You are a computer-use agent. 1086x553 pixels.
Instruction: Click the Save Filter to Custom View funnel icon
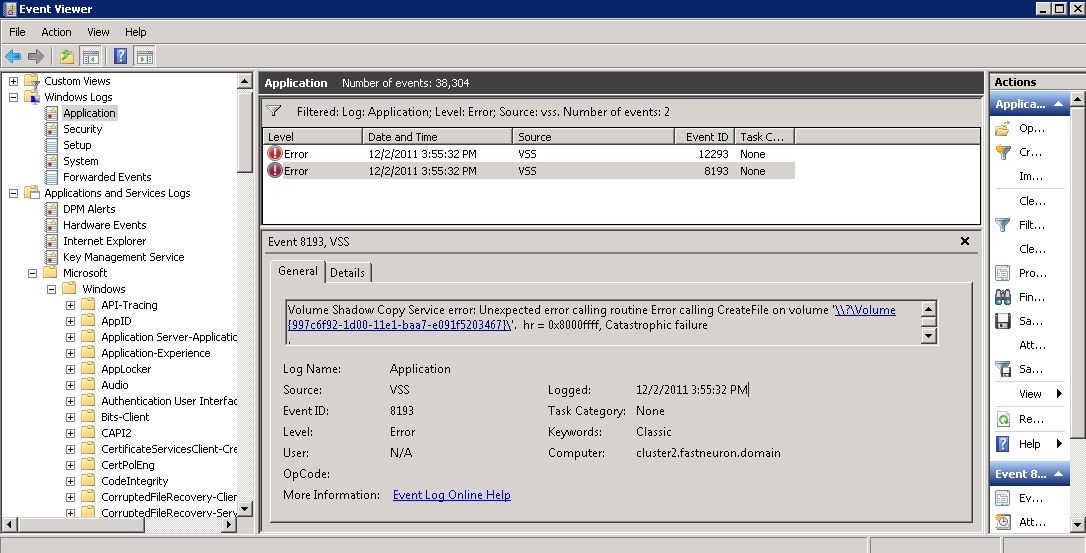click(1003, 369)
